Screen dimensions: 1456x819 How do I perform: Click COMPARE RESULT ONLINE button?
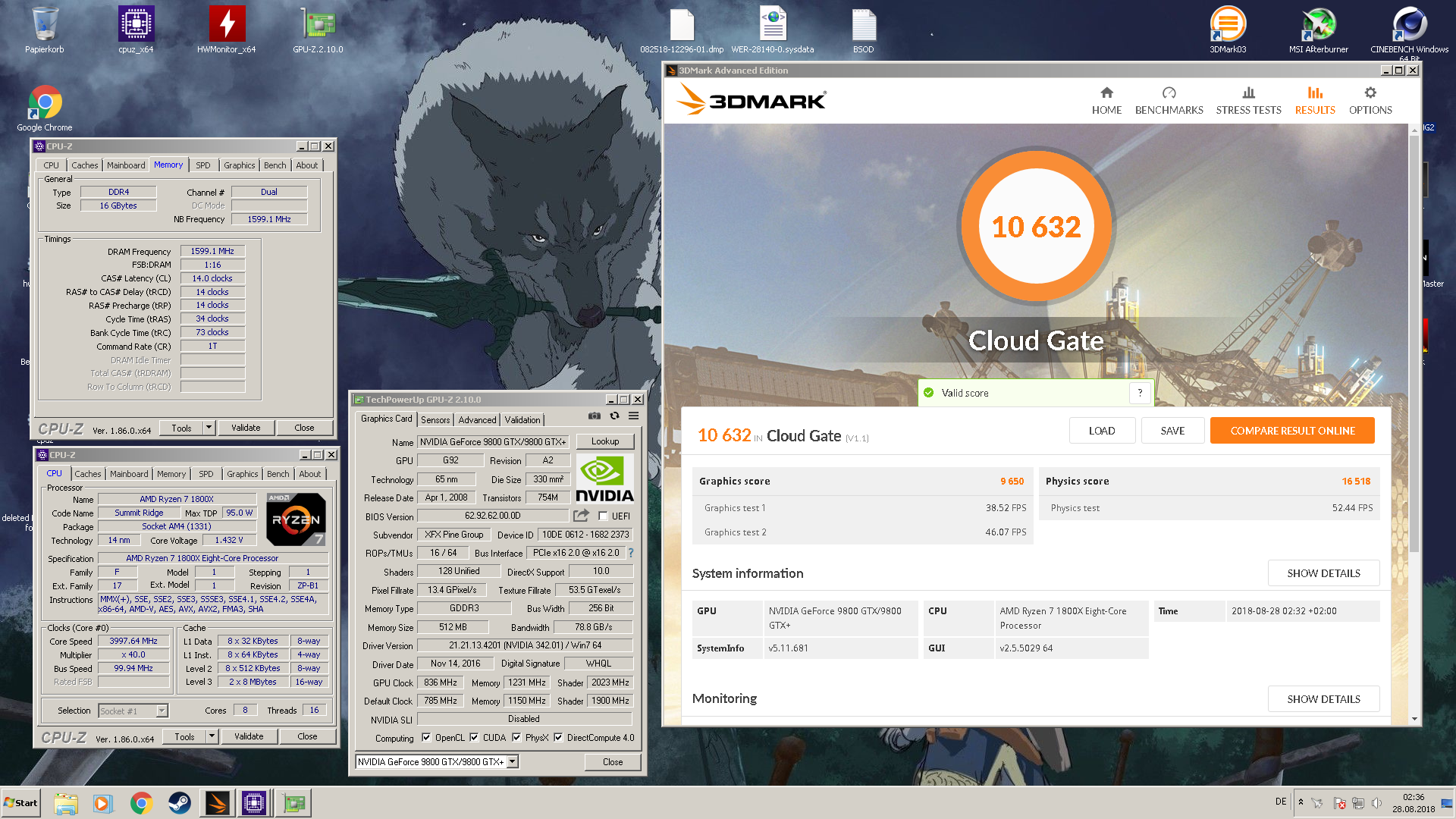point(1292,431)
